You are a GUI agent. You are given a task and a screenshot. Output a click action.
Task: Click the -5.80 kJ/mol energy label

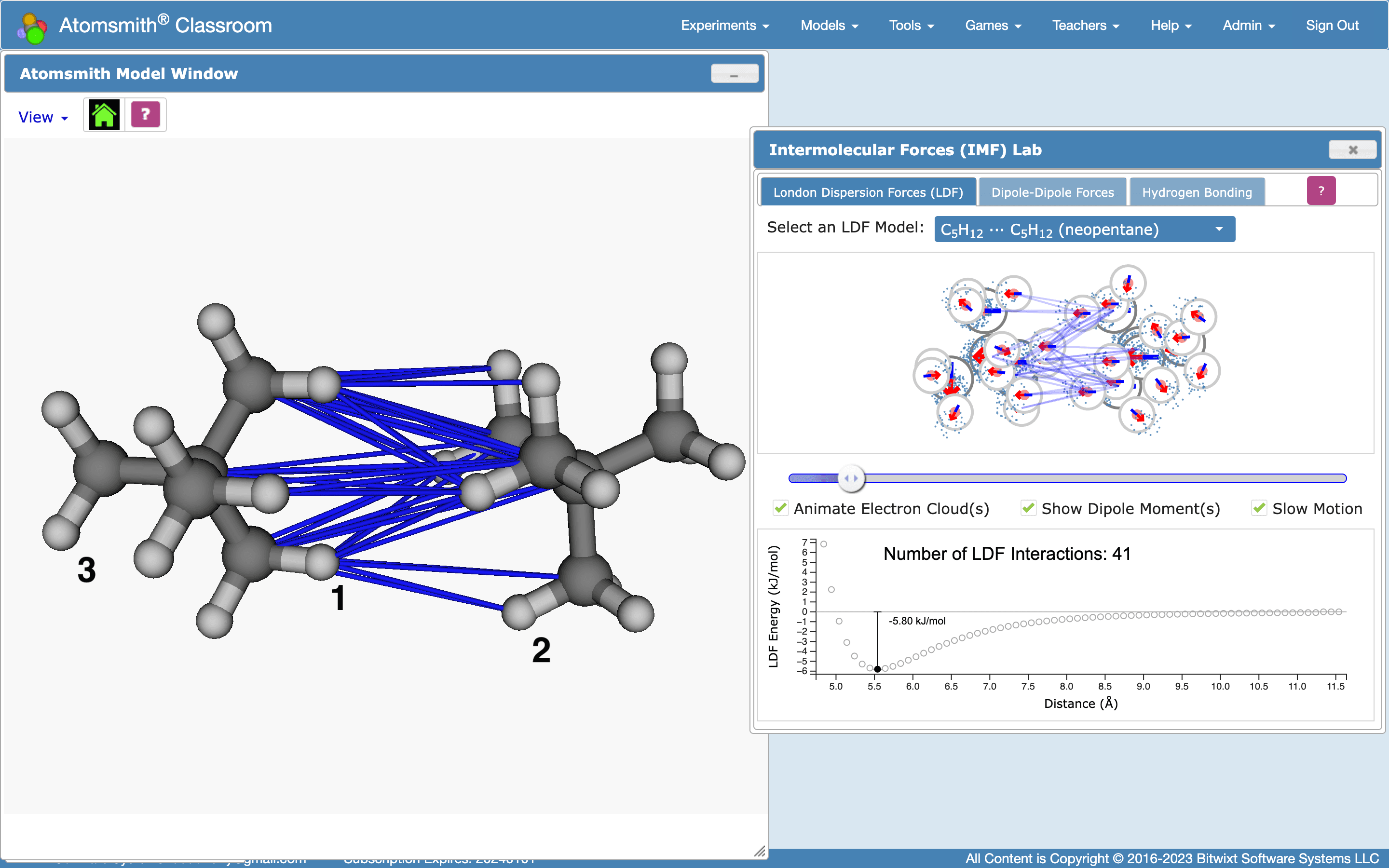coord(917,621)
